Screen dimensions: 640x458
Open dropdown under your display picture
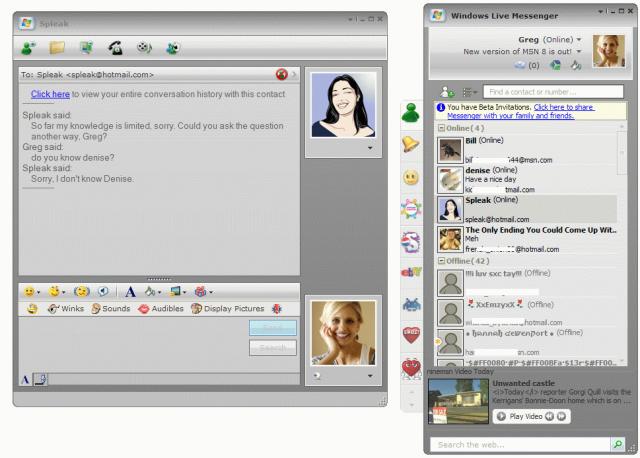point(370,376)
